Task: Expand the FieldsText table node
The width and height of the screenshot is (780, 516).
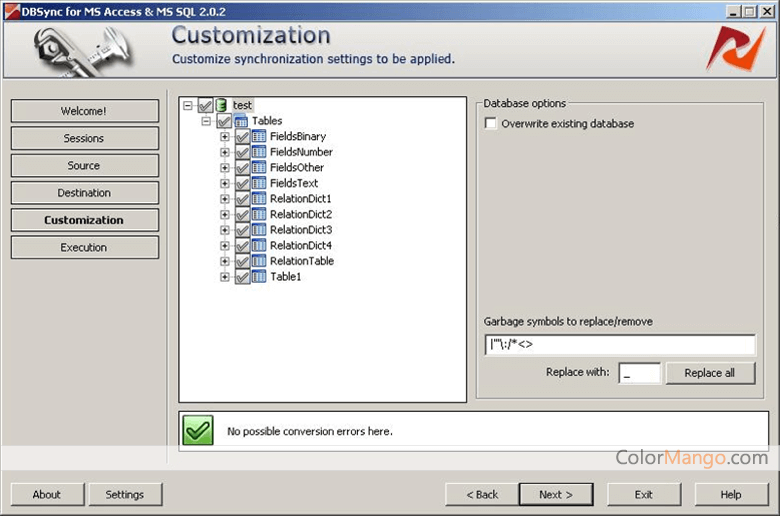Action: pyautogui.click(x=225, y=183)
